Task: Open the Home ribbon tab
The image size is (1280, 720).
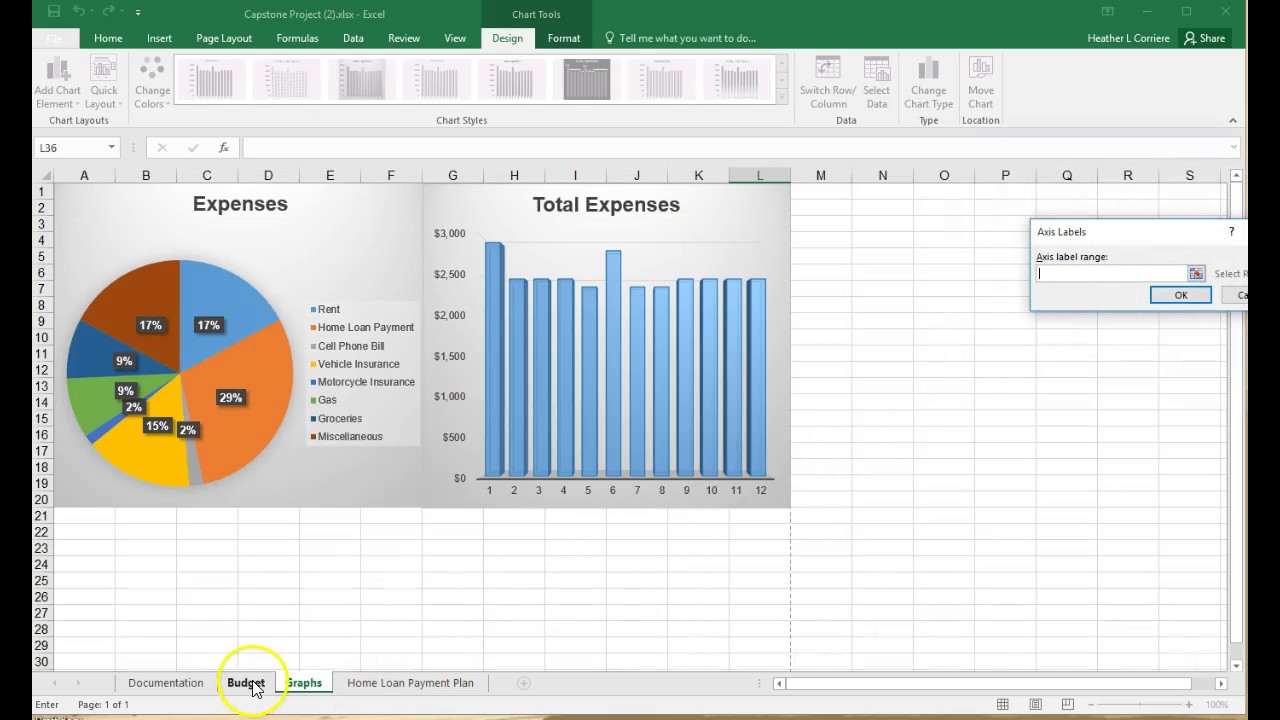Action: tap(108, 38)
